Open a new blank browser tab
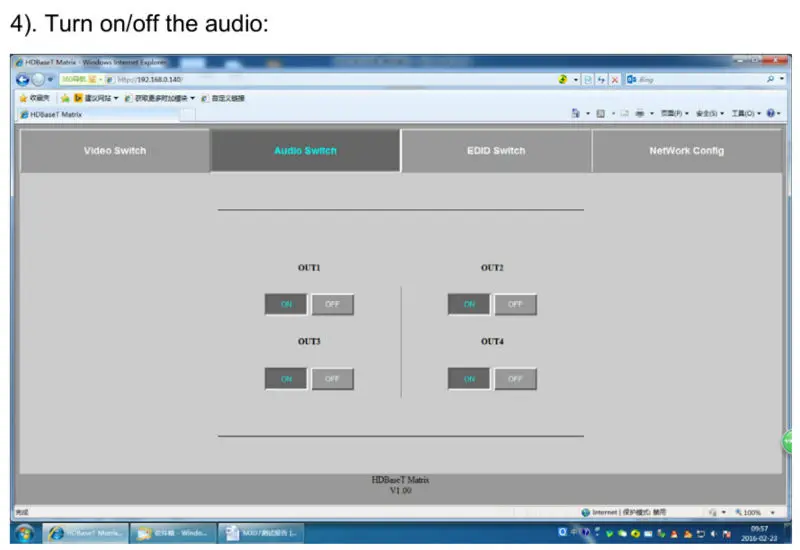800x550 pixels. pos(188,114)
